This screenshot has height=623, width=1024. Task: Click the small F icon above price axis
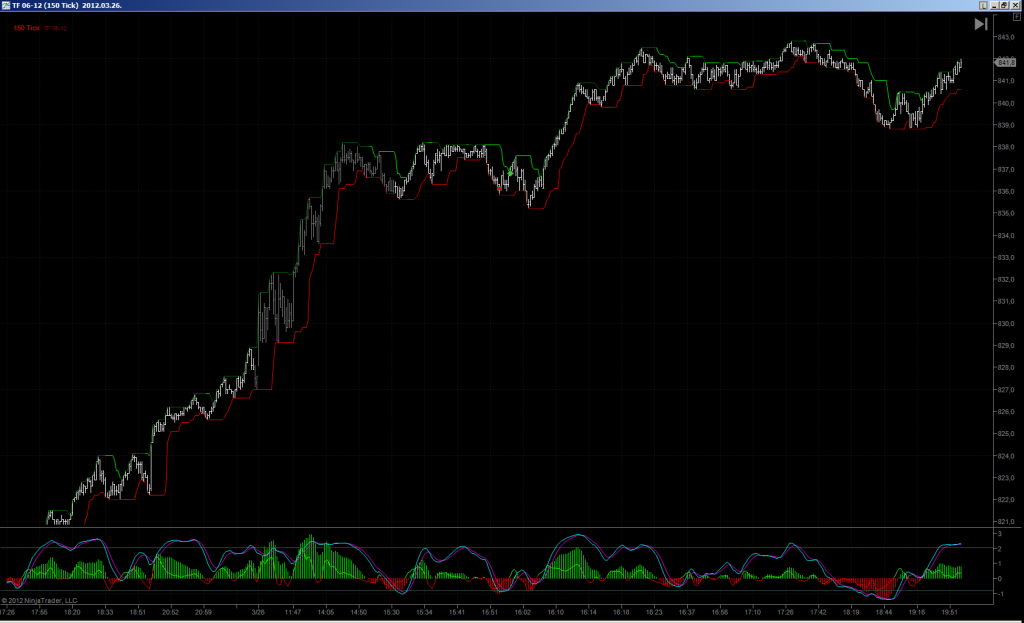(x=1017, y=16)
